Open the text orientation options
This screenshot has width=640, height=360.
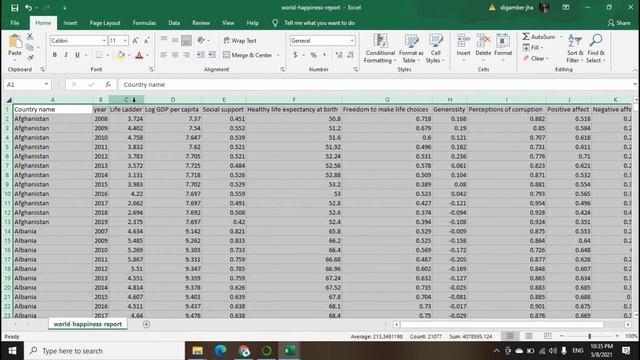[x=203, y=40]
